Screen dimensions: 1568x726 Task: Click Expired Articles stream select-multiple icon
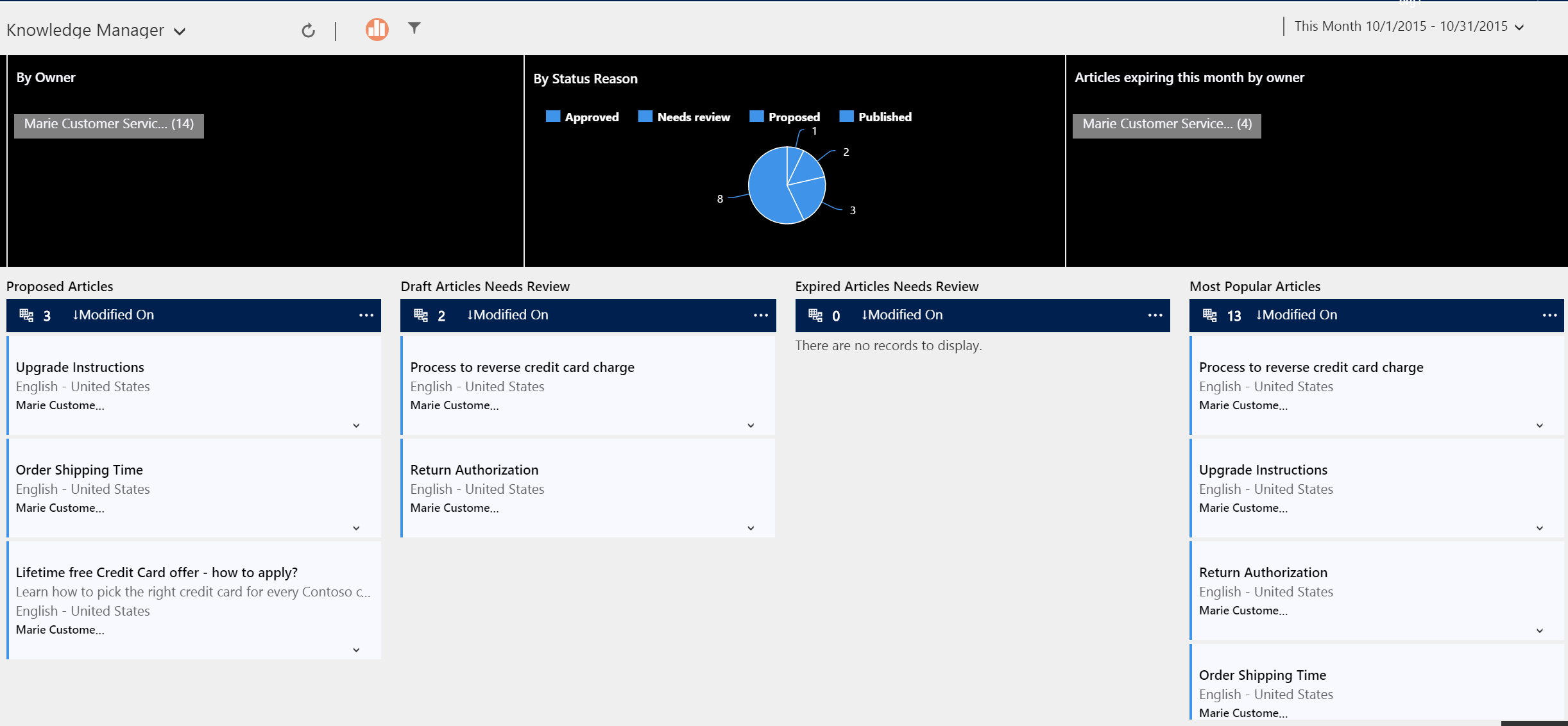pos(815,315)
